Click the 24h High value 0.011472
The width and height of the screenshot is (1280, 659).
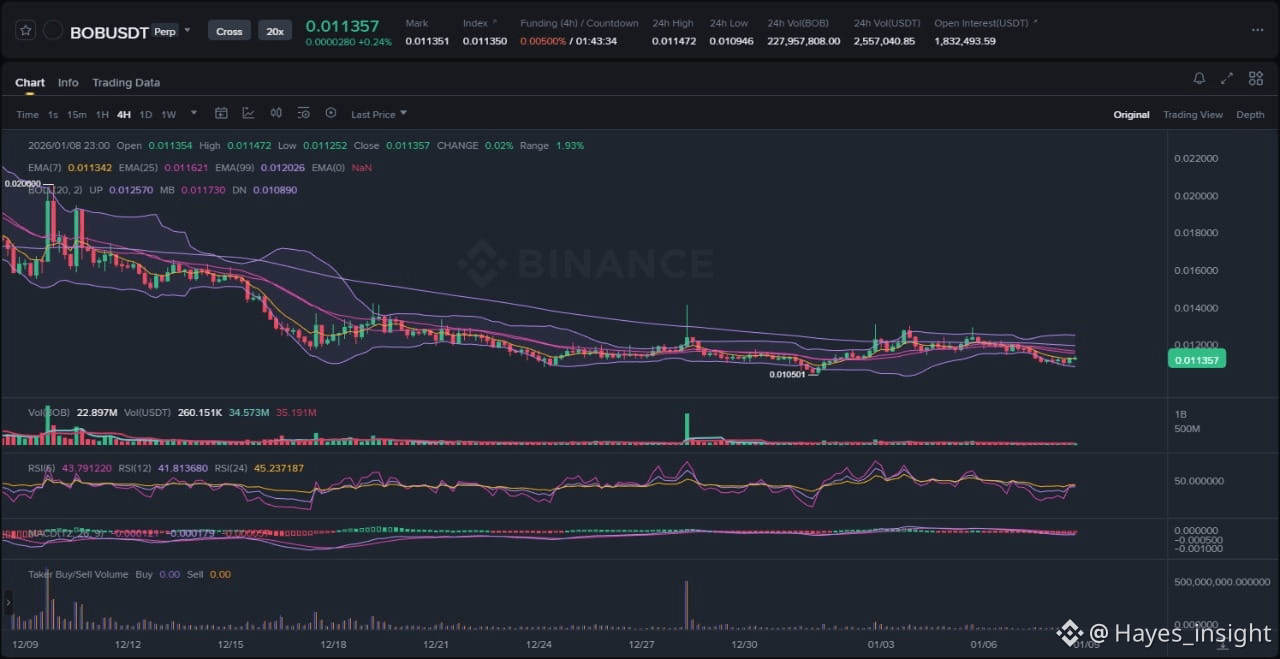(x=674, y=41)
